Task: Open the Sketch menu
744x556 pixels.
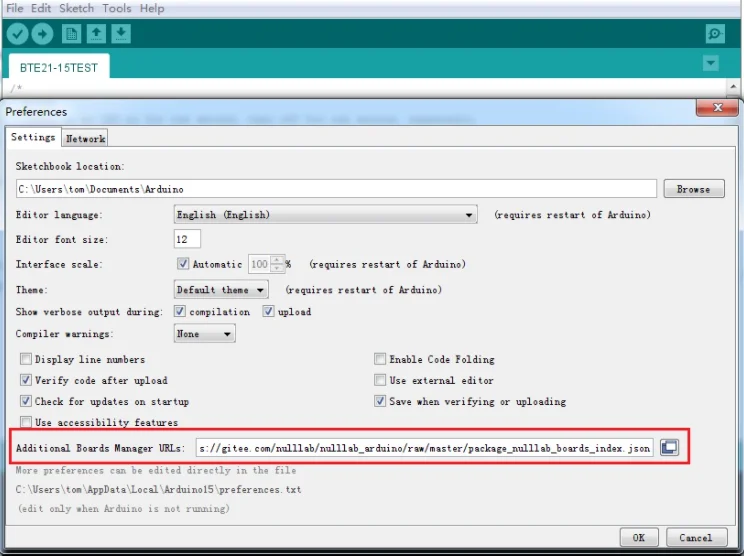Action: [x=76, y=8]
